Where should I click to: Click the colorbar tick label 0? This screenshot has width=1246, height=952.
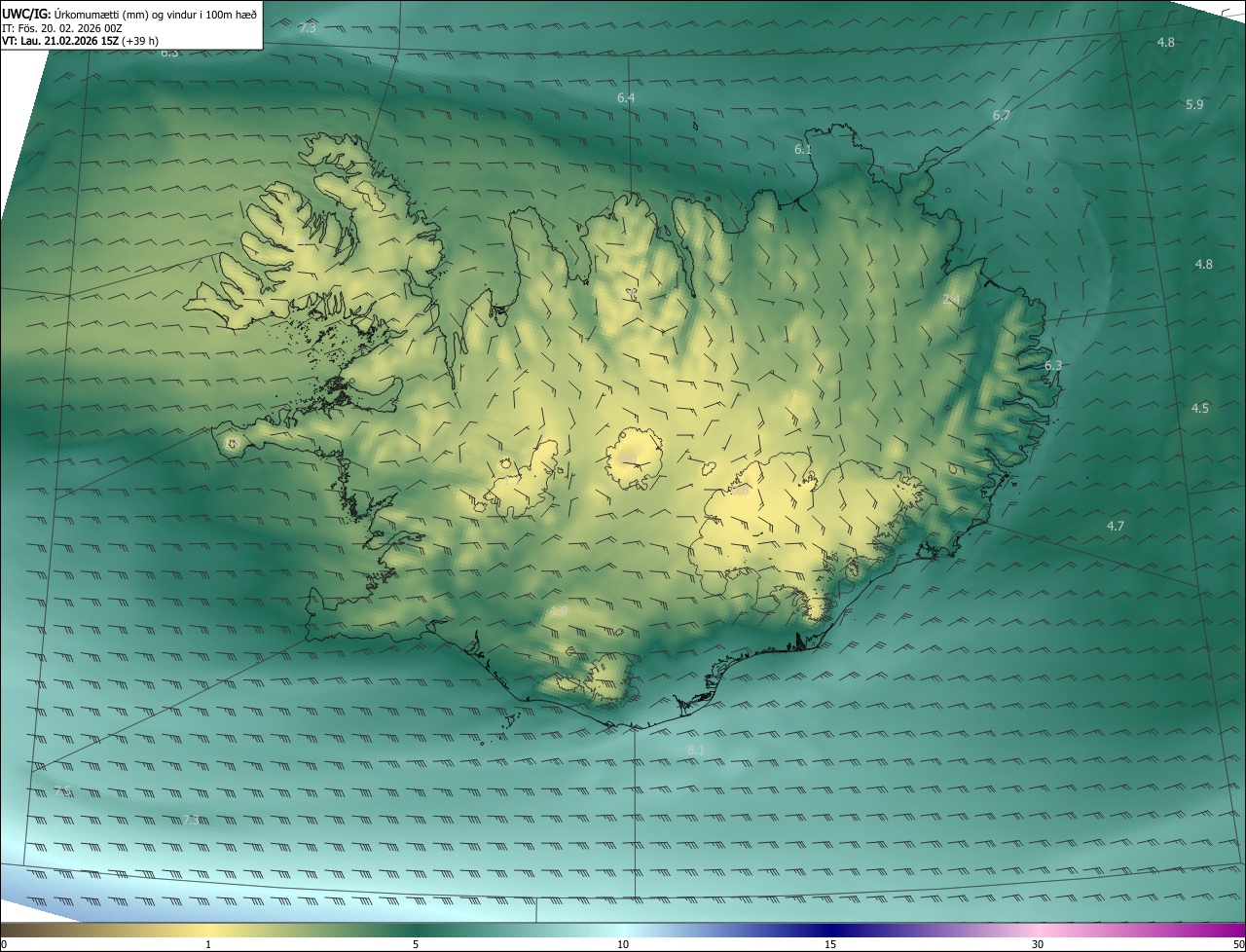tap(3, 944)
